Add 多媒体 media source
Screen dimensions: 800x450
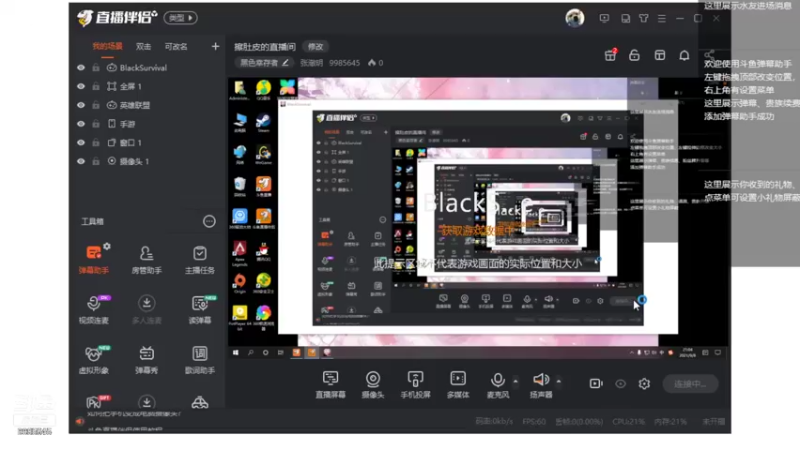(458, 384)
